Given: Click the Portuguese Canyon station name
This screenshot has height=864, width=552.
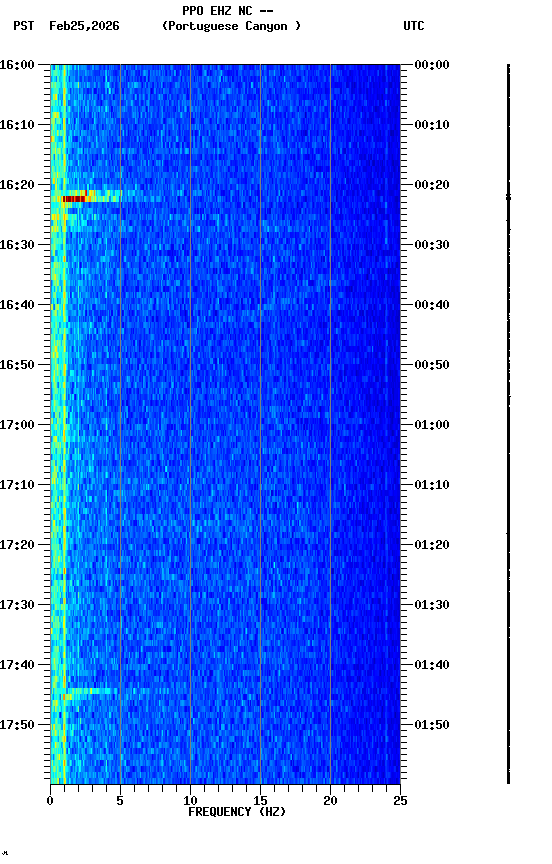Looking at the screenshot, I should [231, 26].
